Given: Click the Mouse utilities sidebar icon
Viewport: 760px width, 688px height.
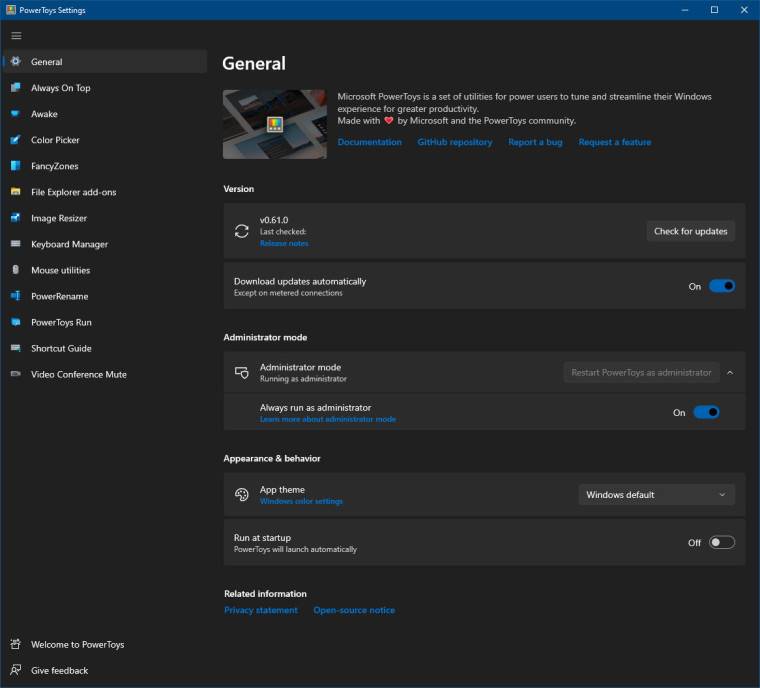Looking at the screenshot, I should point(15,270).
